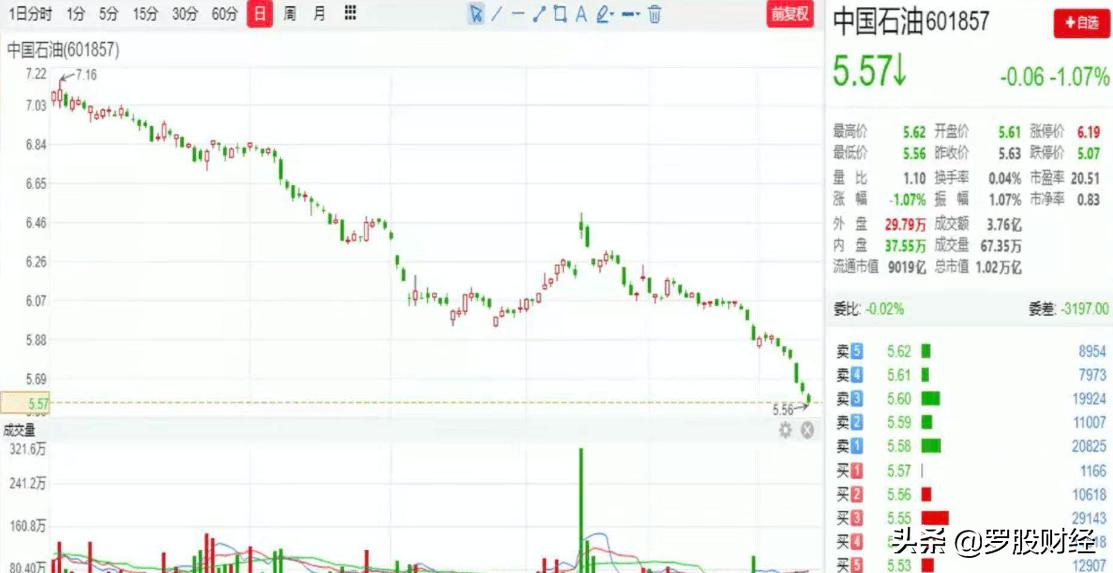
Task: Click the 7.16 high price label
Action: (86, 75)
